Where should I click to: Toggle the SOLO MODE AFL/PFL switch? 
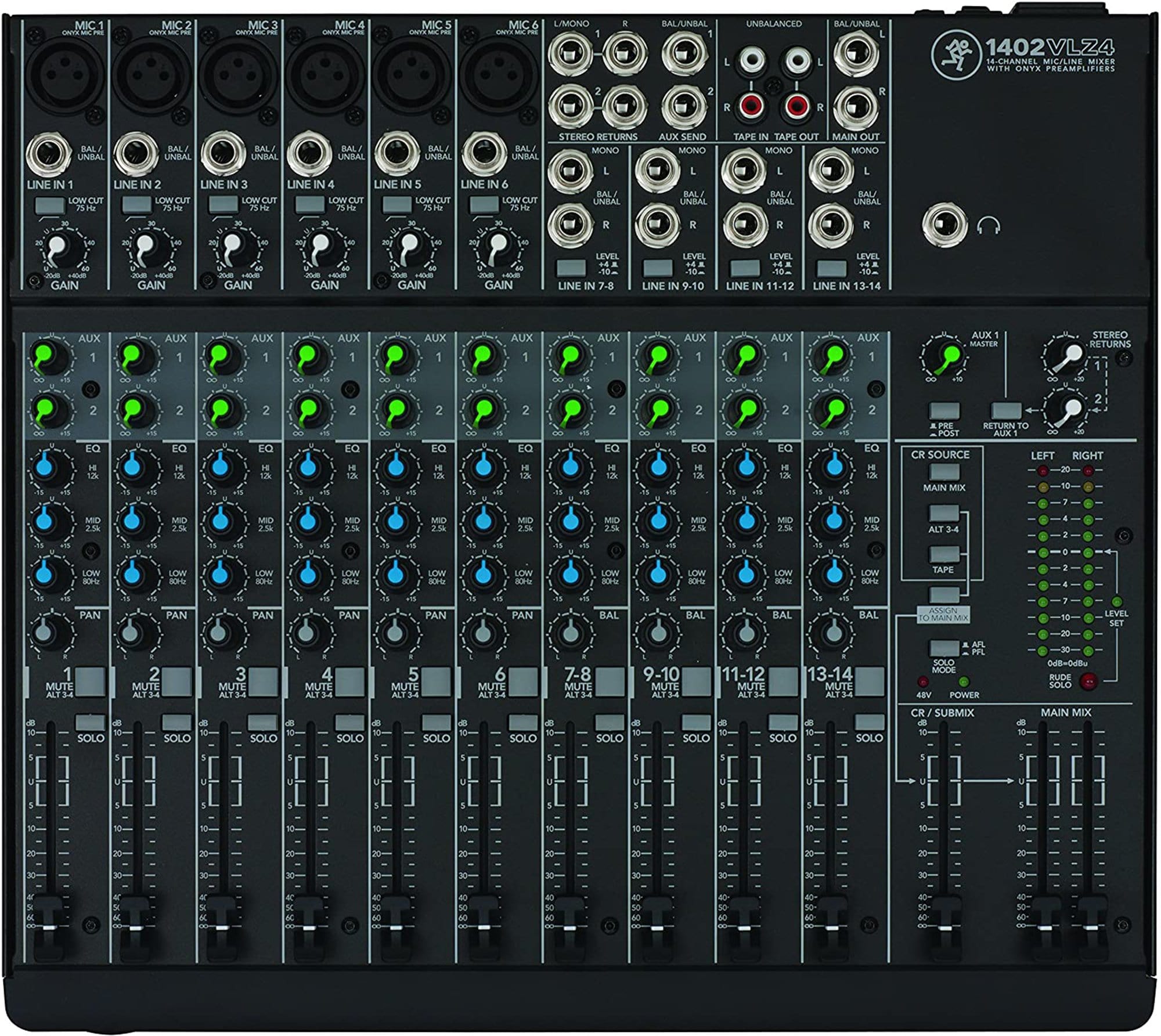944,648
